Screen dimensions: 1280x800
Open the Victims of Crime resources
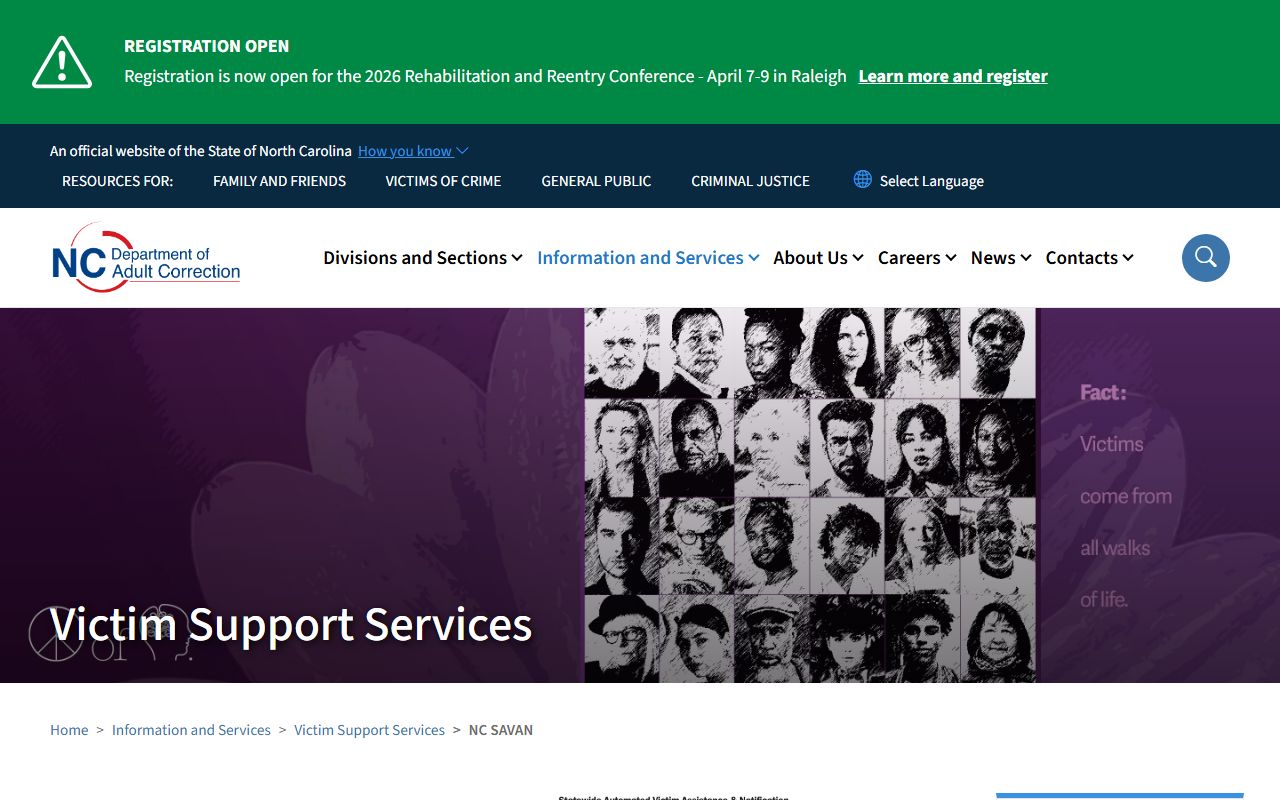(443, 181)
